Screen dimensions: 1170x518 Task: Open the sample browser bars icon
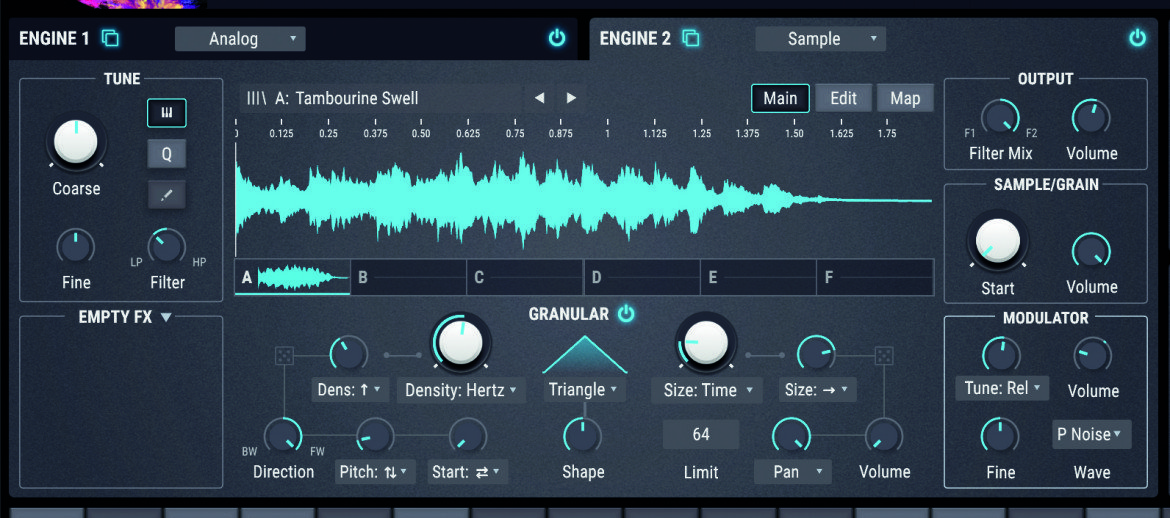pos(257,98)
